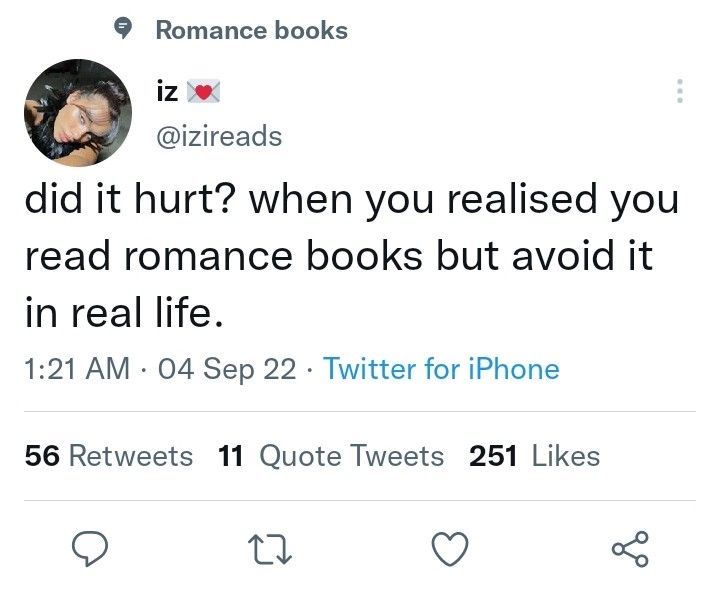720x595 pixels.
Task: Click the 04 Sep 22 date
Action: [227, 370]
